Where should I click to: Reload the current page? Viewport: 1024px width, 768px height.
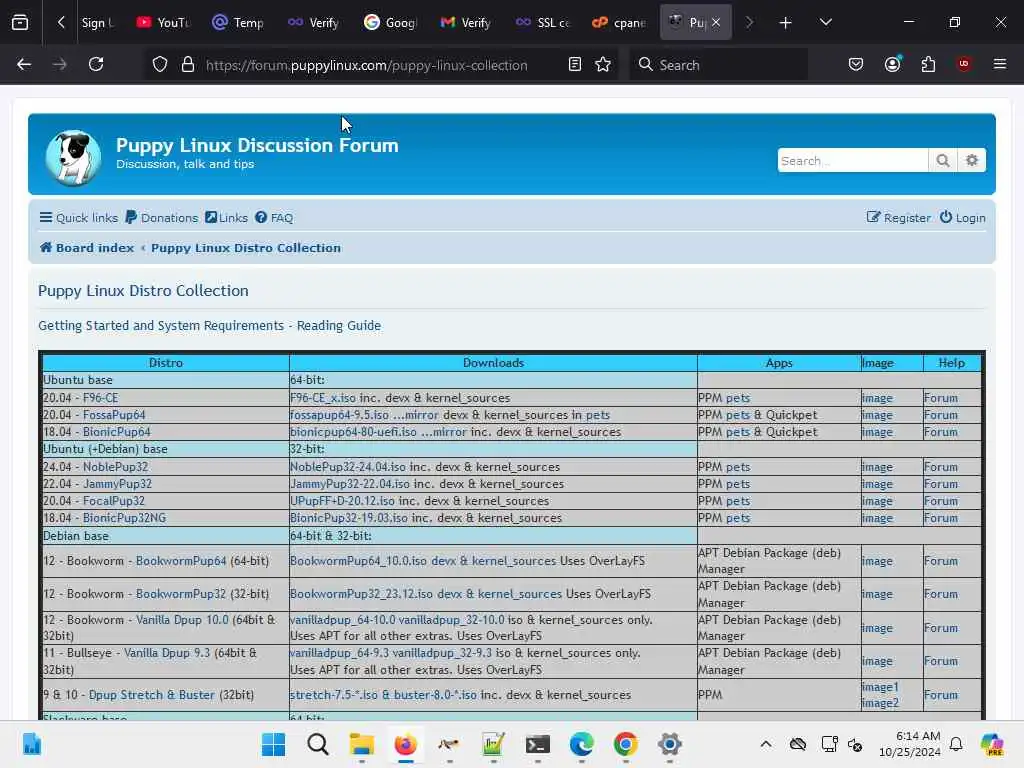point(96,65)
